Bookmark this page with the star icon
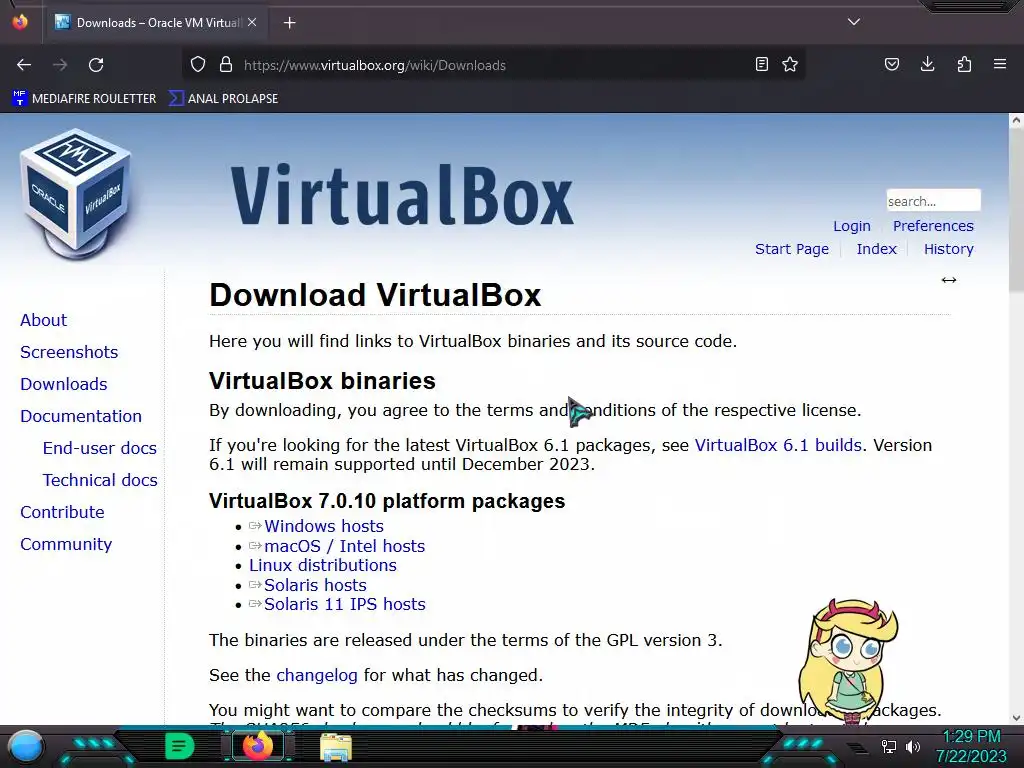This screenshot has height=768, width=1024. pos(790,65)
